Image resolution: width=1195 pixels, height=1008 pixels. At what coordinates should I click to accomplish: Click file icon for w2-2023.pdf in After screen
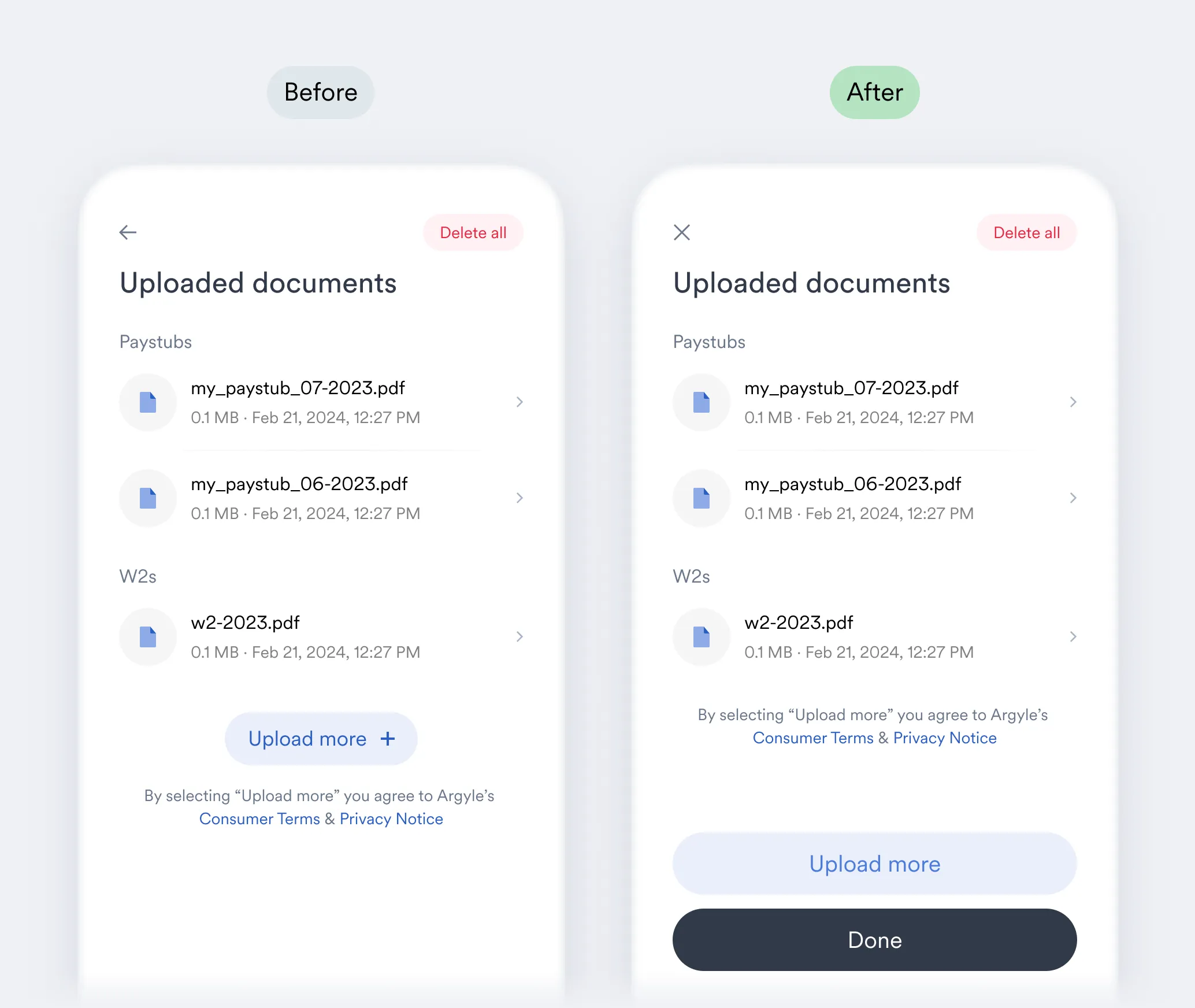tap(702, 637)
